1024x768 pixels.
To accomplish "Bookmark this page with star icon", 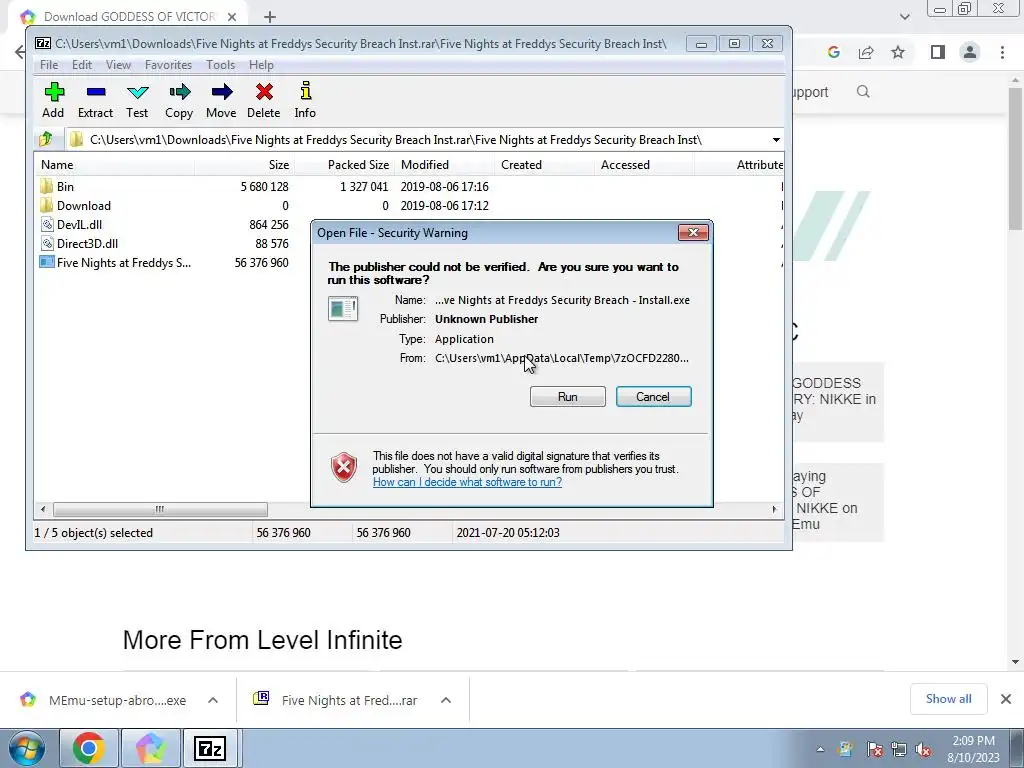I will 898,52.
